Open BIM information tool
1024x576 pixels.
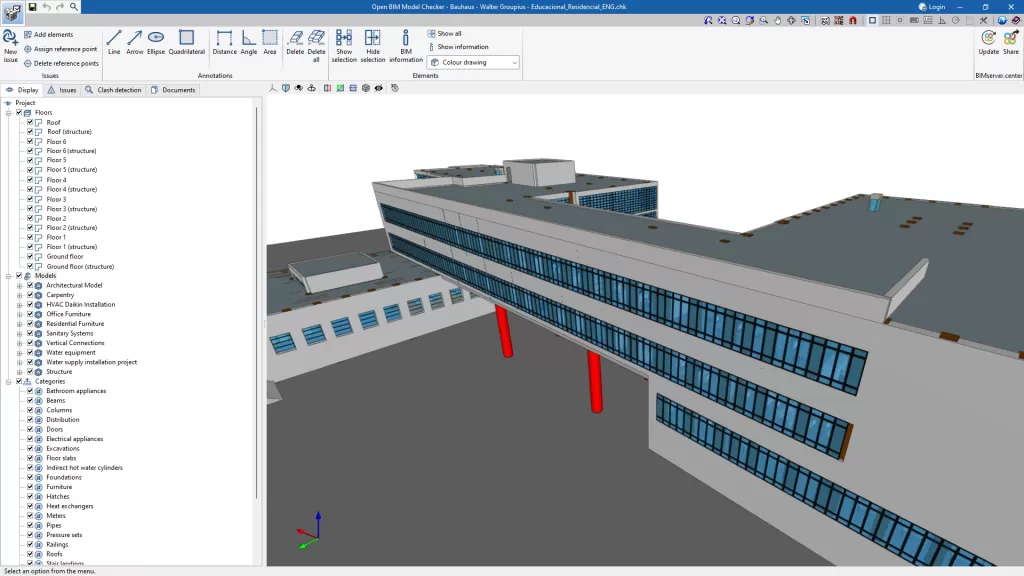tap(406, 46)
